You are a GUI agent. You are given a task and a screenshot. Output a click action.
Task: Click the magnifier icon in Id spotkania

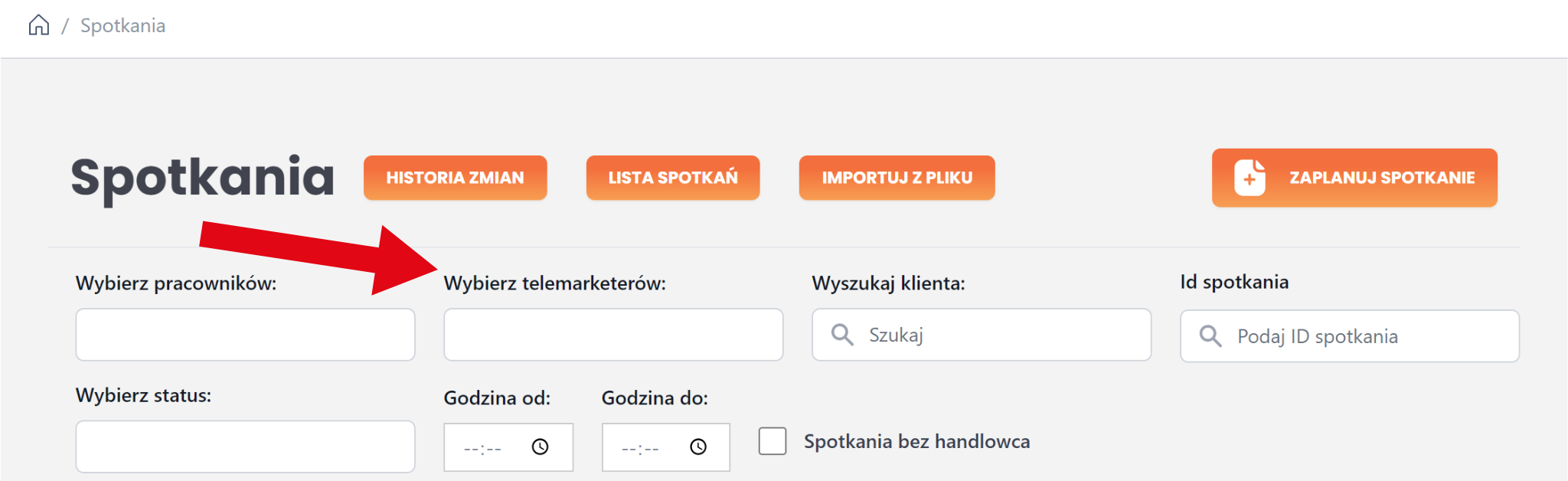click(x=1210, y=336)
